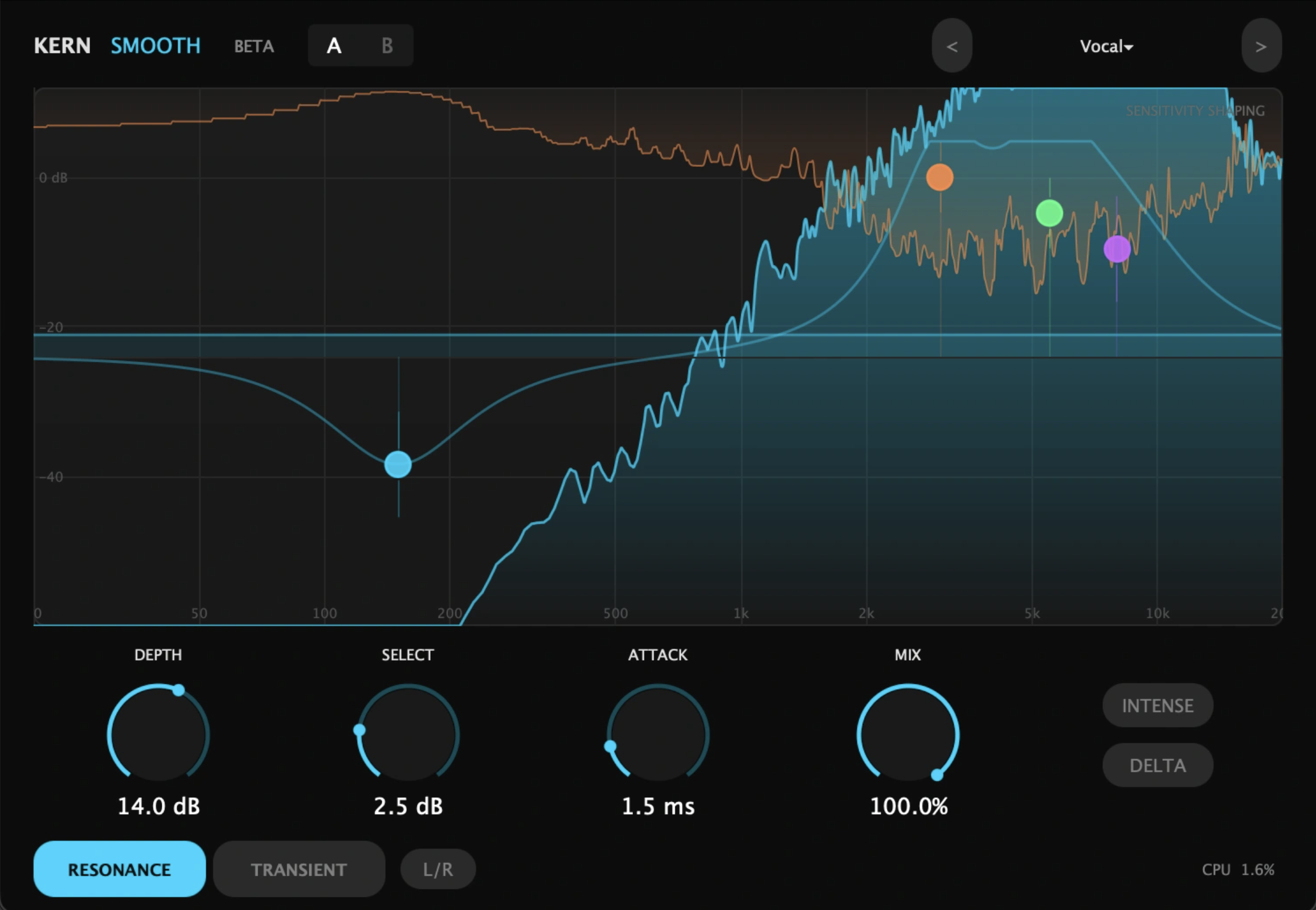
Task: Select the blue low-frequency band node
Action: coord(398,464)
